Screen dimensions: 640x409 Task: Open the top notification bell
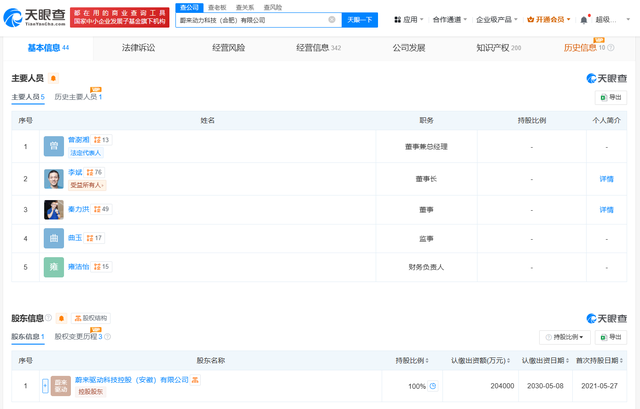[x=584, y=20]
